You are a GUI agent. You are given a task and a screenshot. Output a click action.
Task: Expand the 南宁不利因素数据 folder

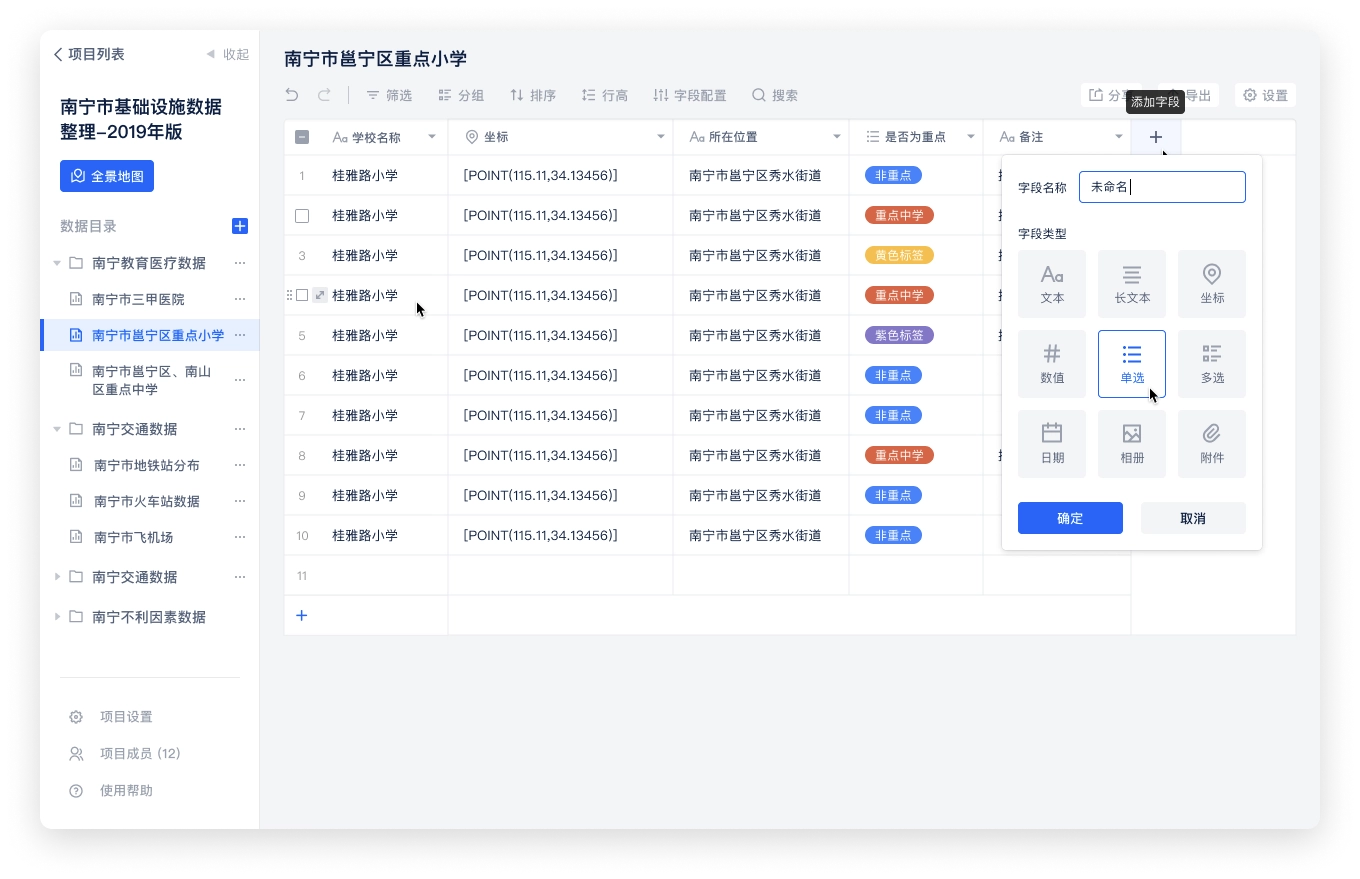pos(57,617)
